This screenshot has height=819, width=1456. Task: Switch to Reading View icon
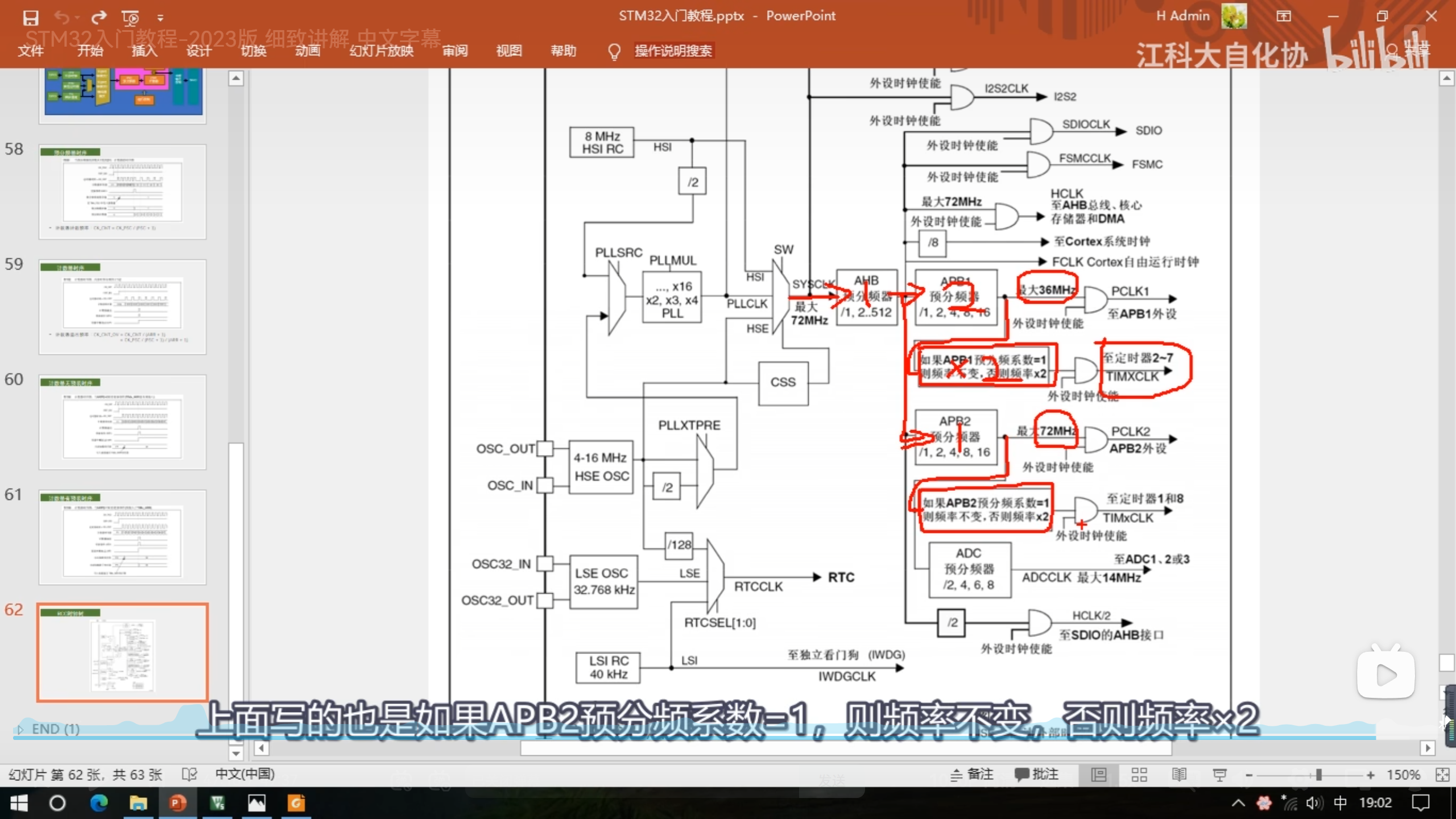[x=1179, y=775]
